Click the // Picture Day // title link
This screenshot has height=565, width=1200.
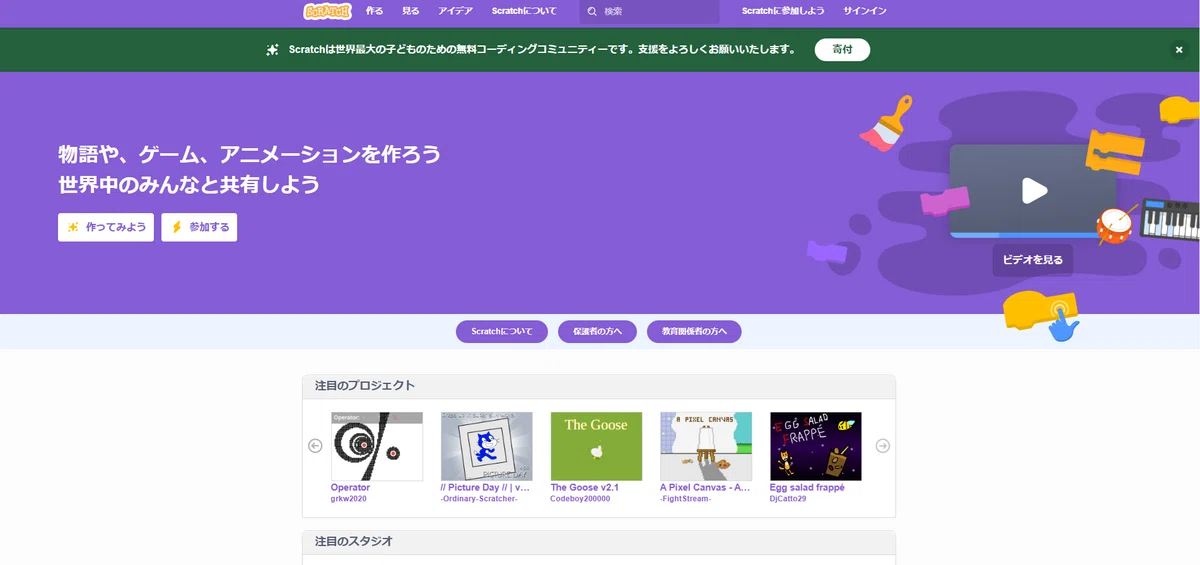[486, 488]
